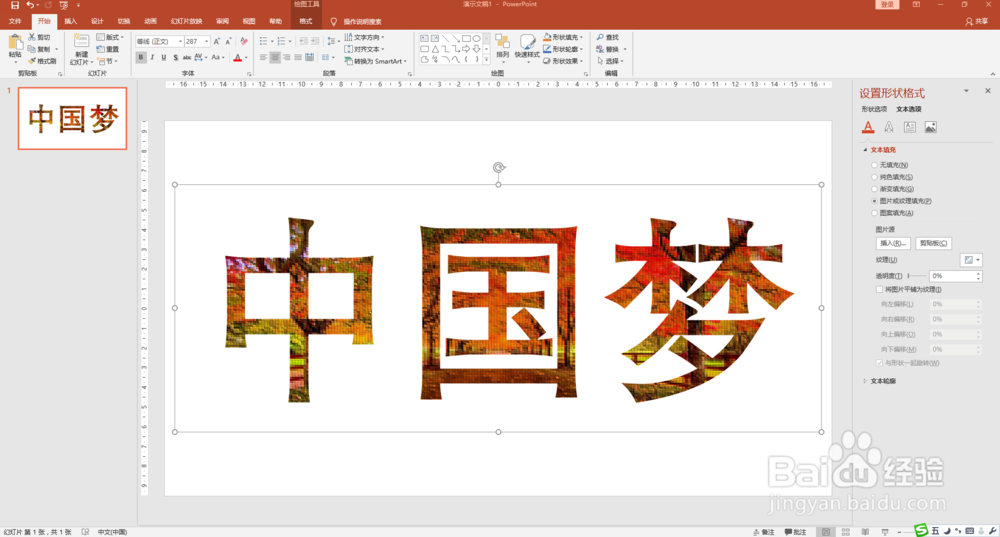1000x537 pixels.
Task: Open Shape Effects (形状效果) dropdown
Action: [563, 61]
